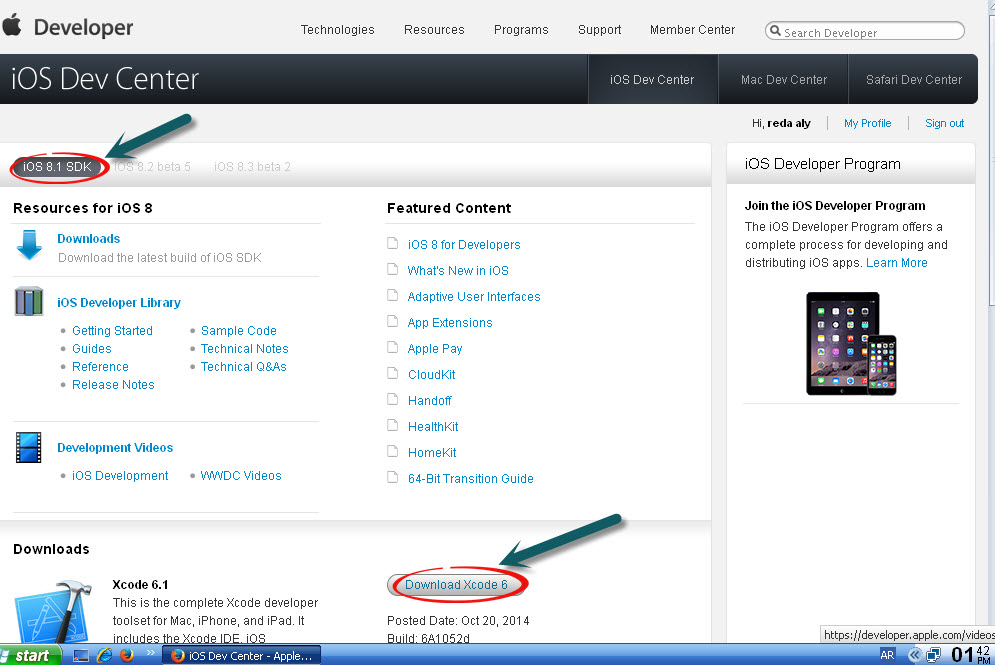Click the Search Developer field

pyautogui.click(x=865, y=30)
